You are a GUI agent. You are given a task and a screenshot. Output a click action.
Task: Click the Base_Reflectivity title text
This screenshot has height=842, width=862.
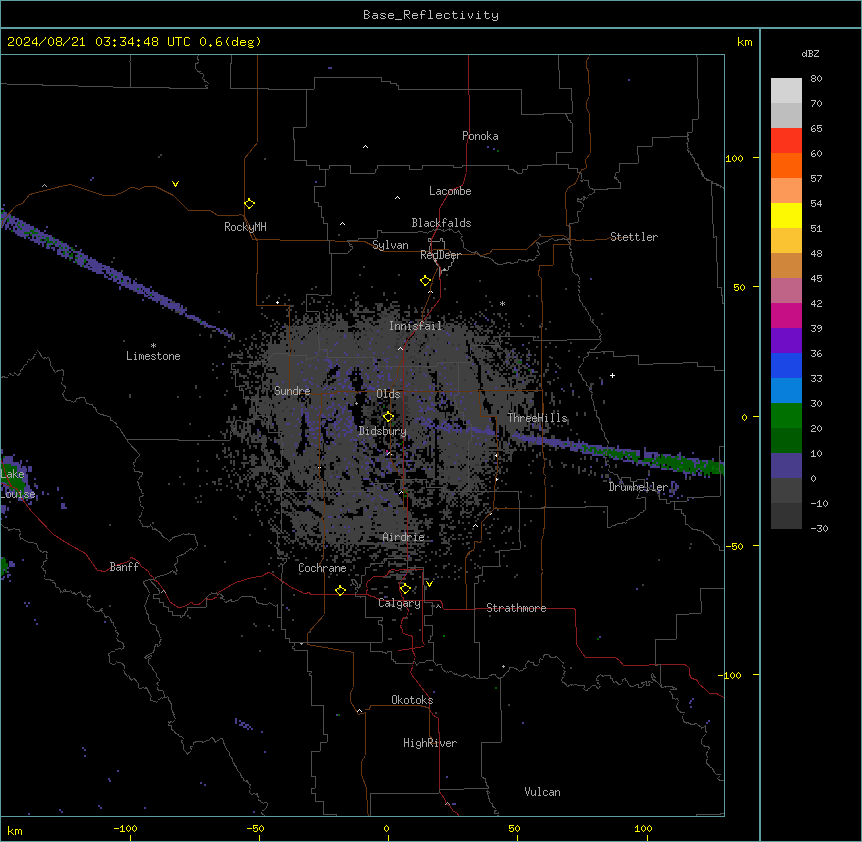tap(431, 15)
